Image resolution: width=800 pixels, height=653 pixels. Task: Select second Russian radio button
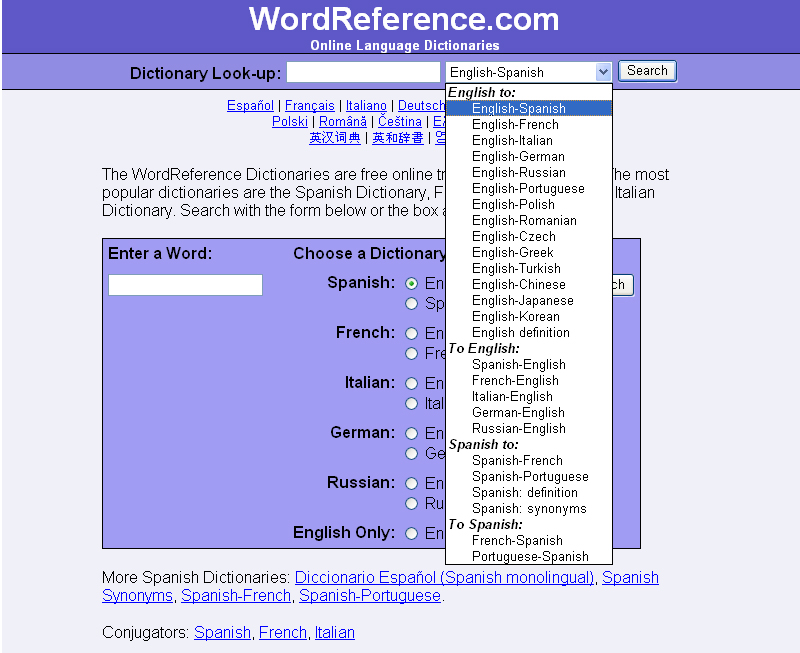click(411, 504)
